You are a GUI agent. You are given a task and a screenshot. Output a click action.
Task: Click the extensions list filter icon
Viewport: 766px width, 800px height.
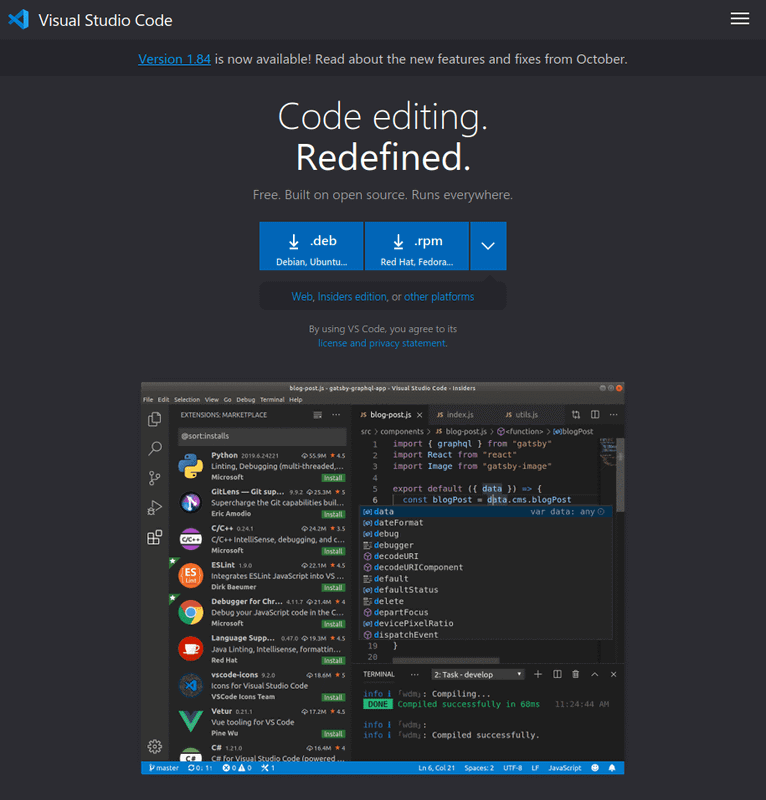click(x=317, y=415)
